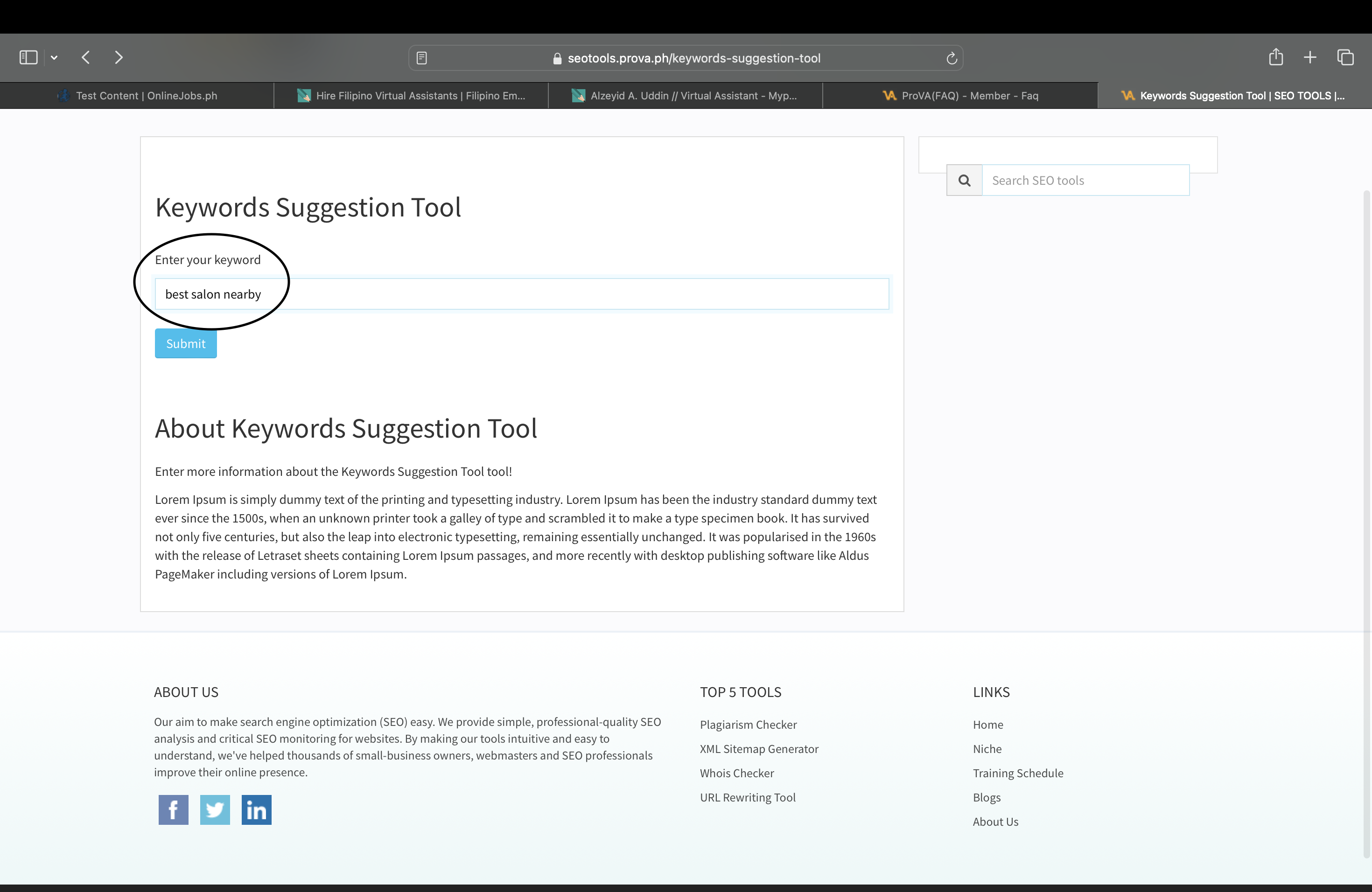Open a new tab with plus icon

pos(1310,57)
